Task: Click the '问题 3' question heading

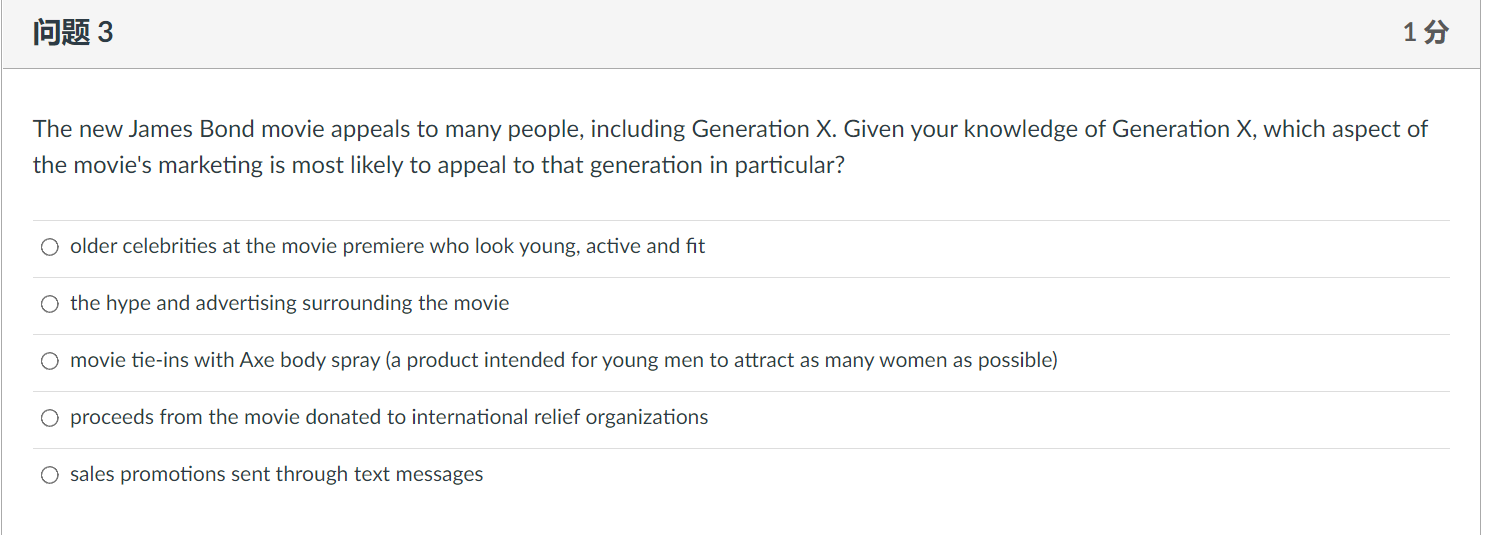Action: 72,34
